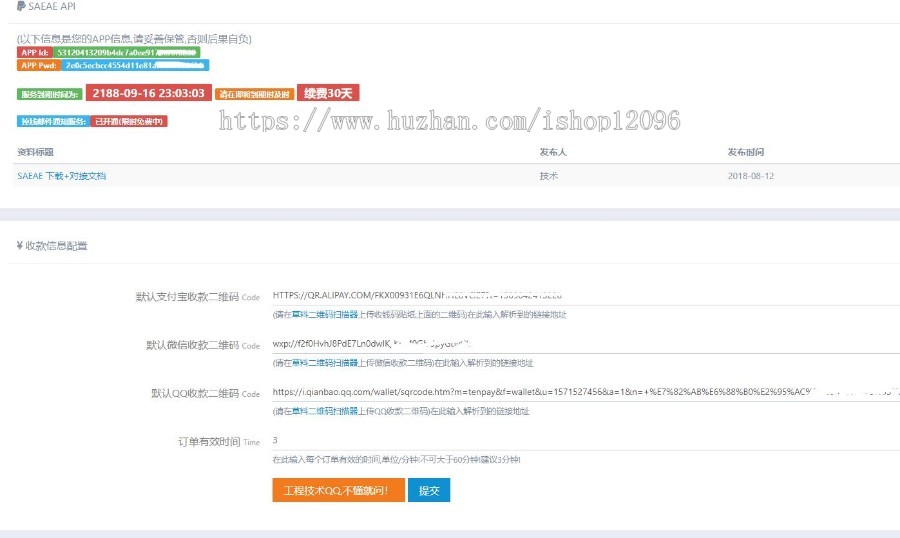900x538 pixels.
Task: Open 草料二维码扫描器 link under QQ field
Action: [x=325, y=411]
